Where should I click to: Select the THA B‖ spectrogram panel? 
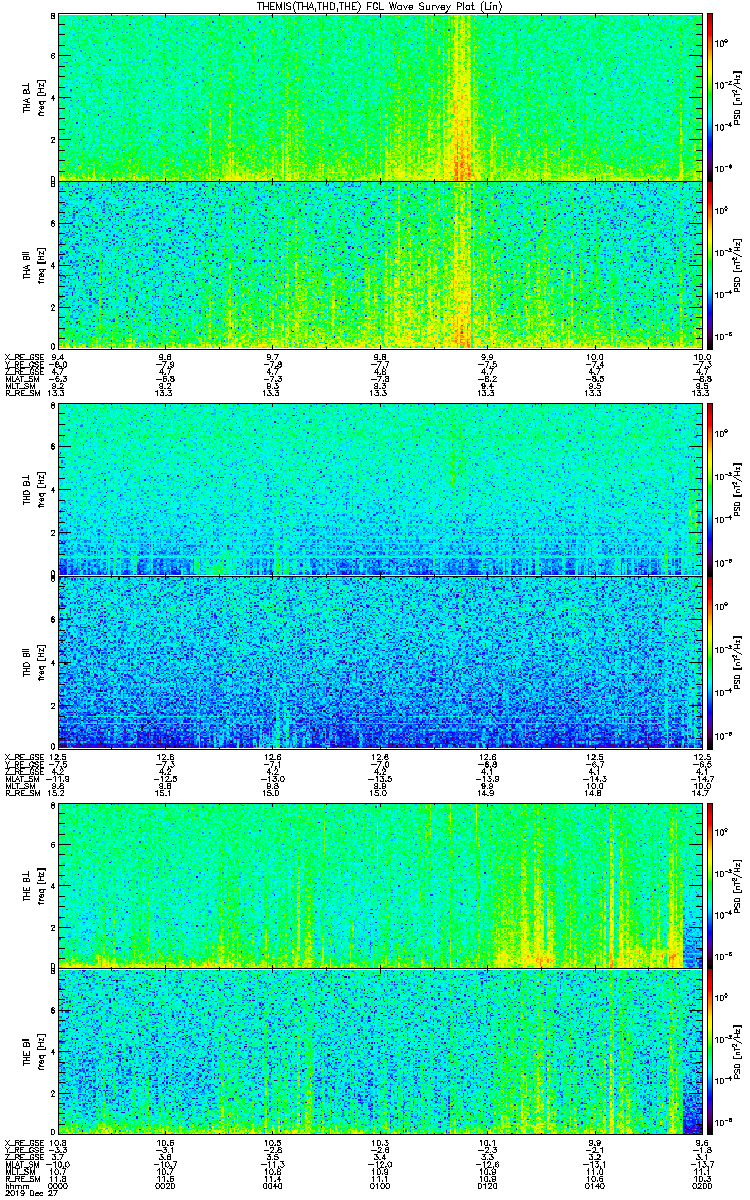[x=380, y=264]
